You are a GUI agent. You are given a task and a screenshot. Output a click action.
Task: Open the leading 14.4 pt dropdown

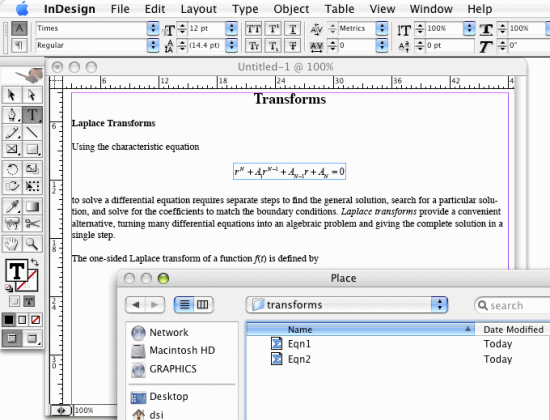(x=232, y=45)
